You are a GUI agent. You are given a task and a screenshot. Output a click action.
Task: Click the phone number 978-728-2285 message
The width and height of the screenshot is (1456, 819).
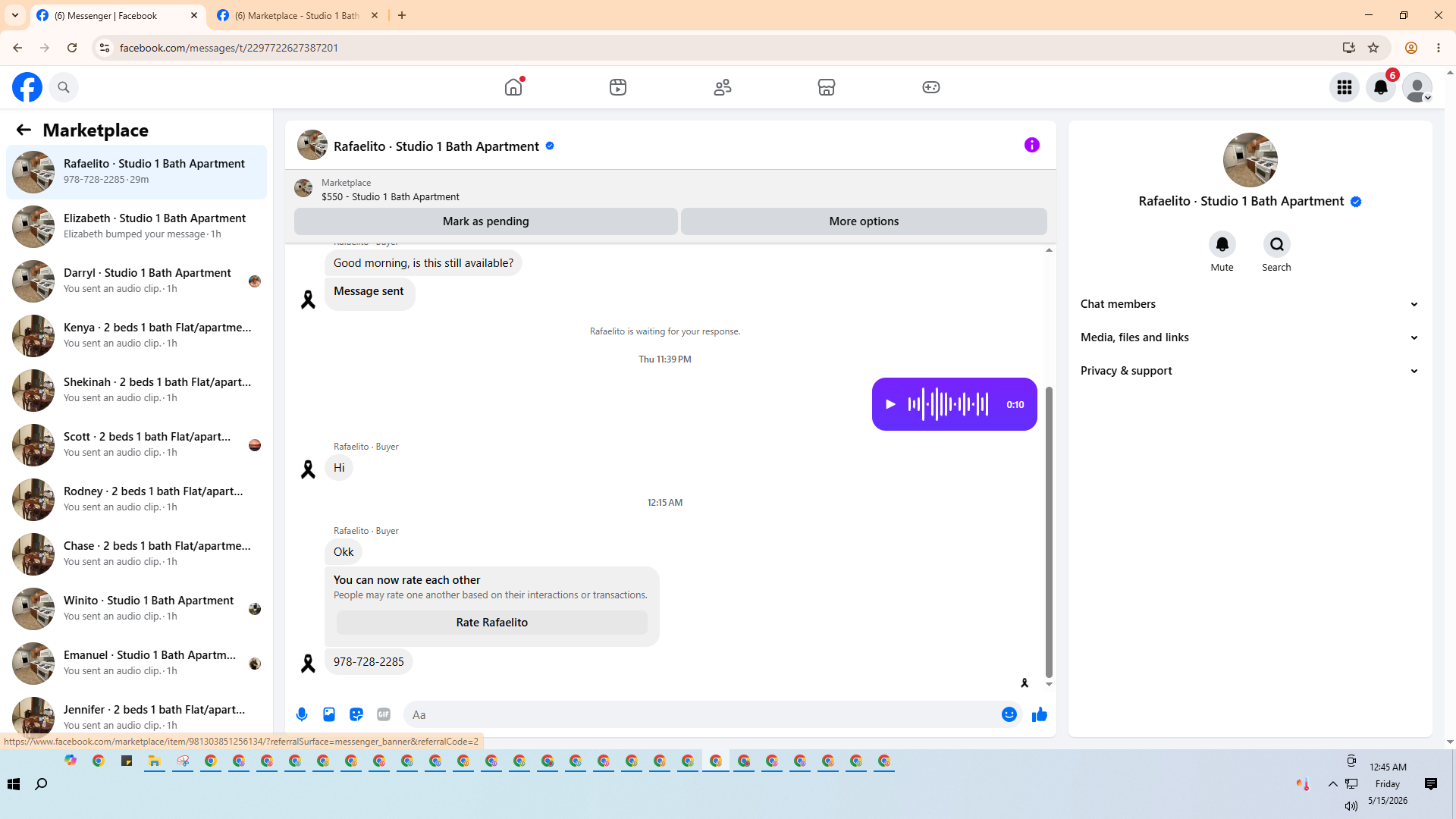(369, 662)
